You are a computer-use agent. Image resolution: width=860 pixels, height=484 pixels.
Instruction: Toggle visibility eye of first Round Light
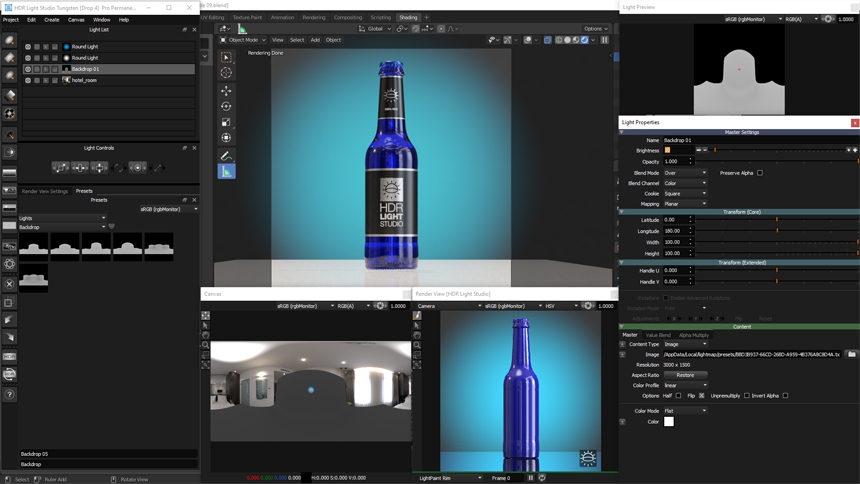28,47
